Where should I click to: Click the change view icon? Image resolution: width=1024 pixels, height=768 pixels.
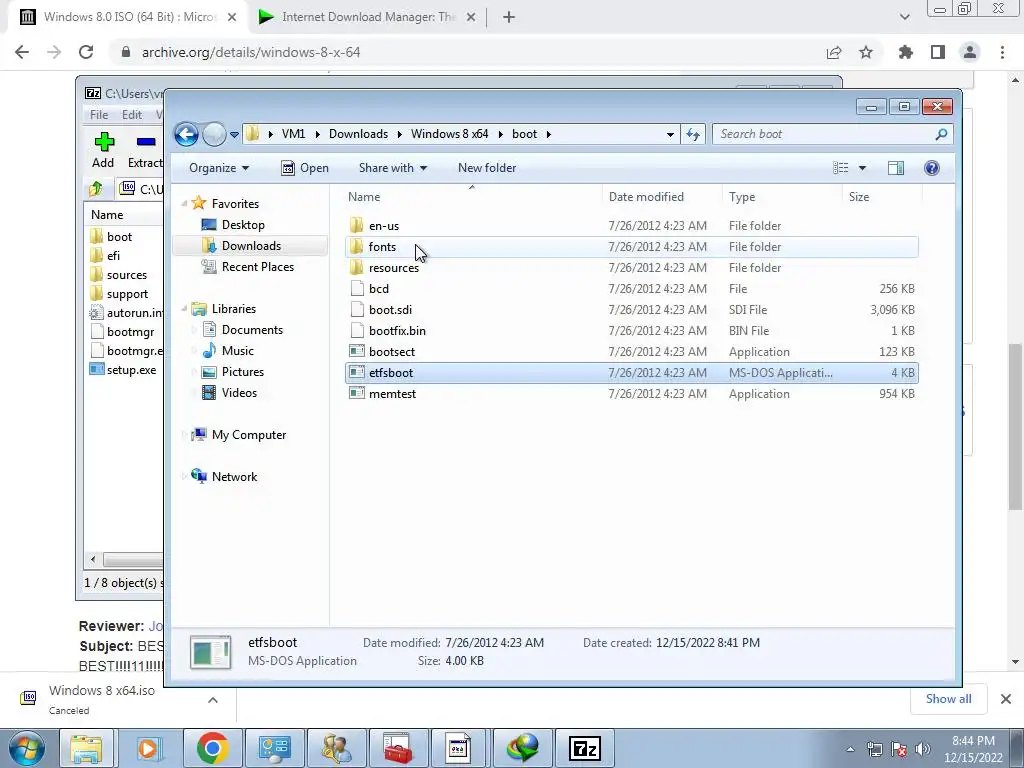(840, 168)
